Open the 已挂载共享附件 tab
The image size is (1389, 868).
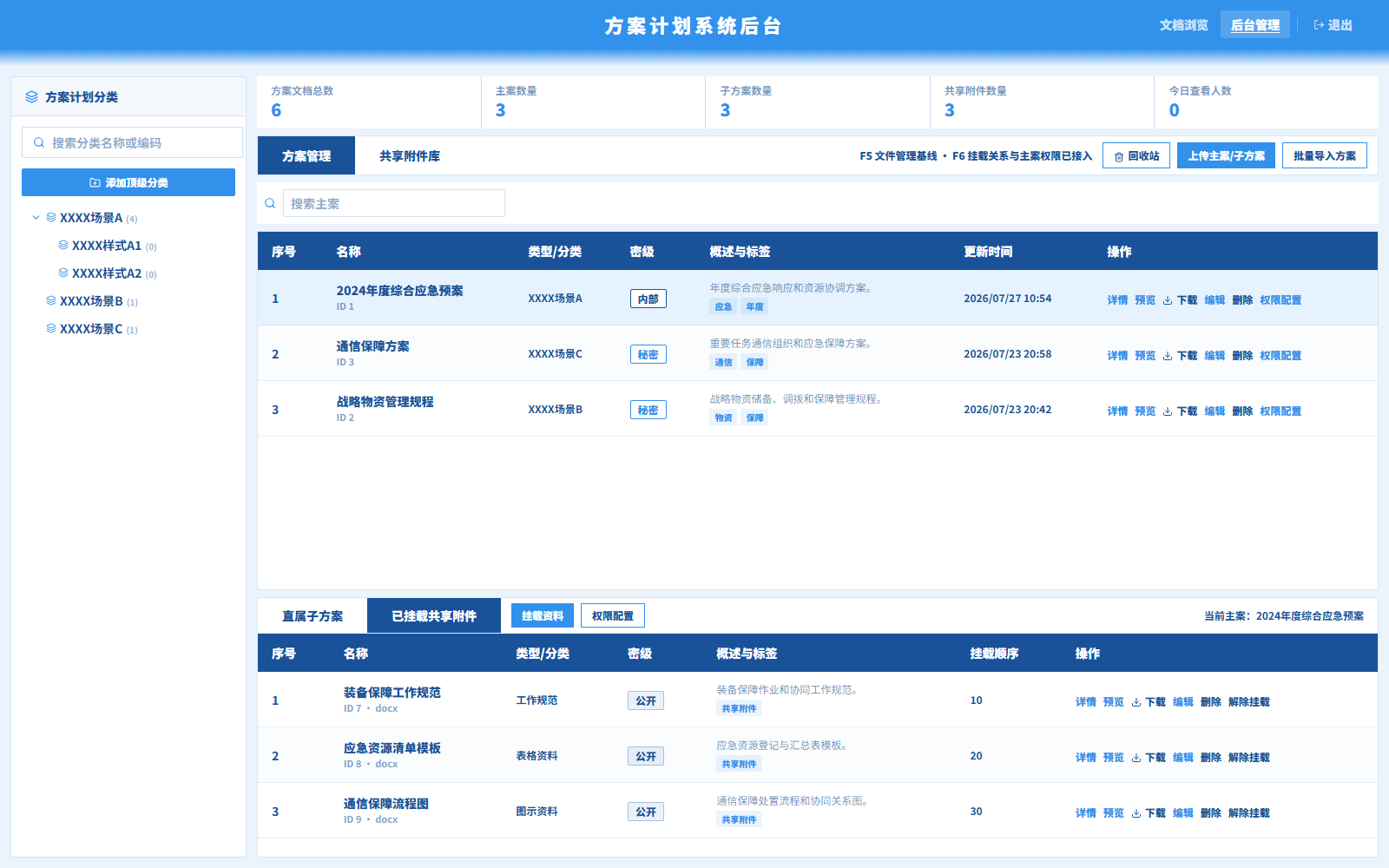pos(434,615)
